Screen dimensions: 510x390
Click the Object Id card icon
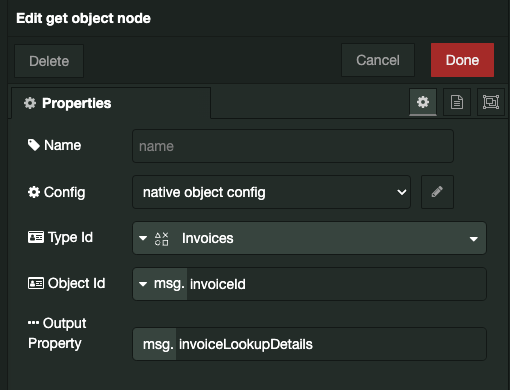coord(36,283)
